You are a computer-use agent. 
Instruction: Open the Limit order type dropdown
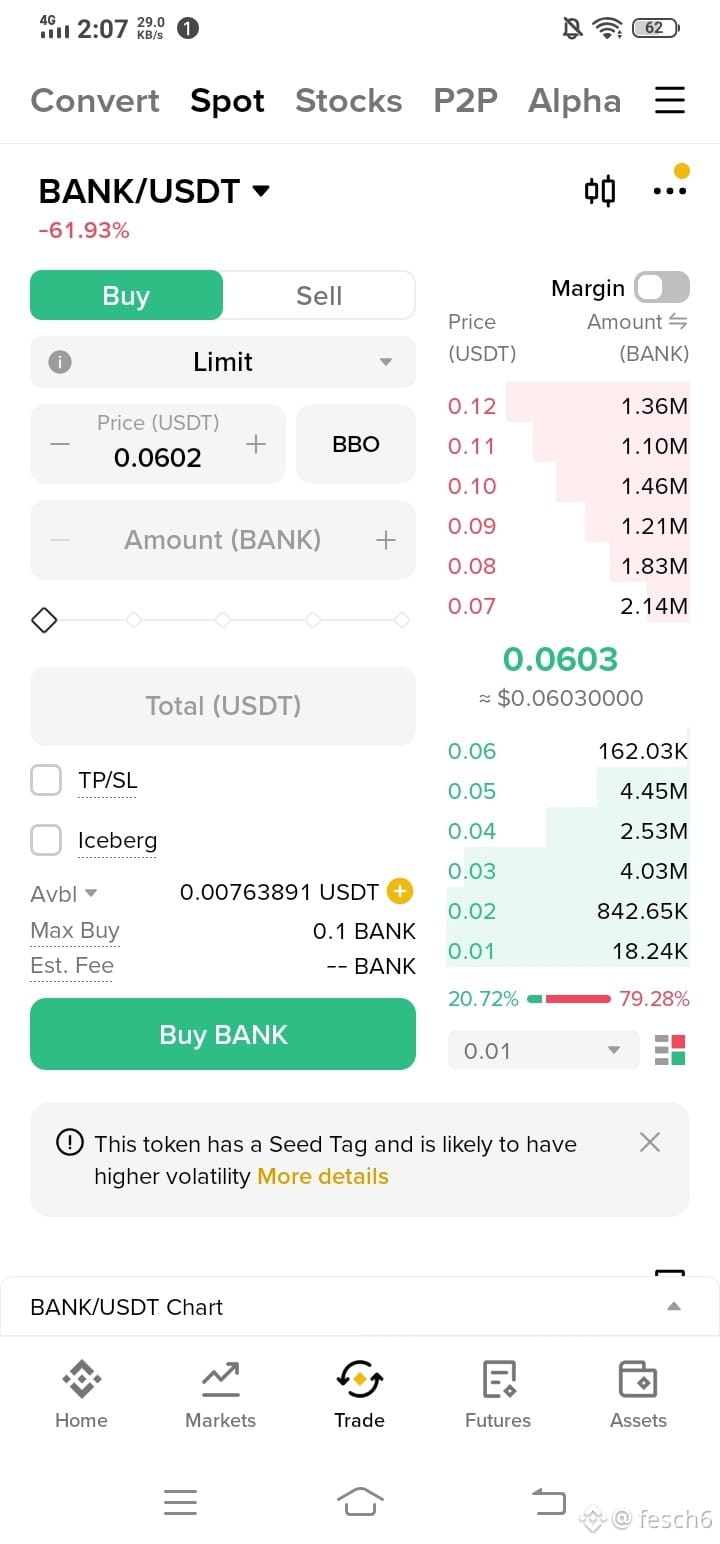[x=223, y=362]
